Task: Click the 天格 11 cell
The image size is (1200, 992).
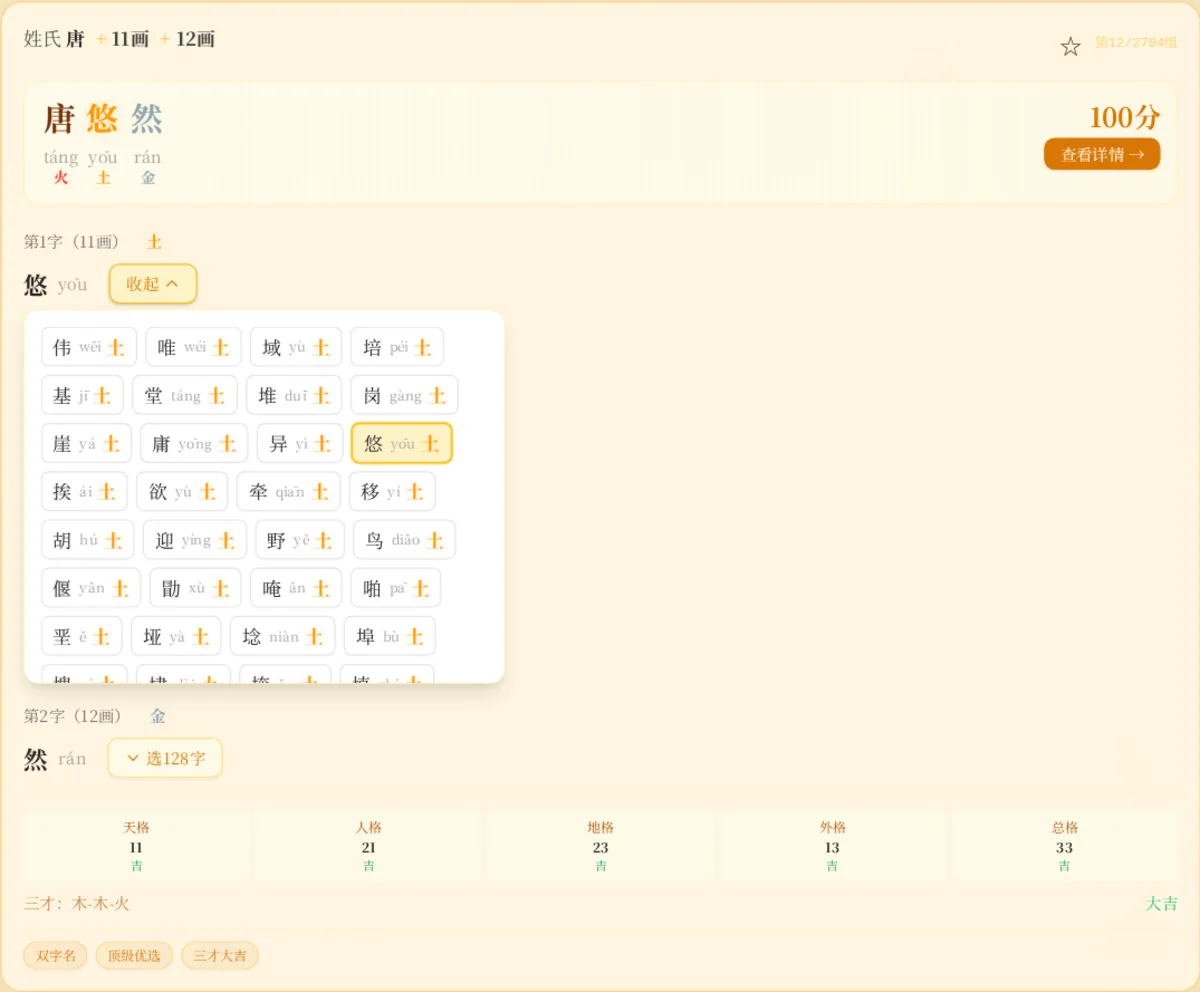Action: (136, 846)
